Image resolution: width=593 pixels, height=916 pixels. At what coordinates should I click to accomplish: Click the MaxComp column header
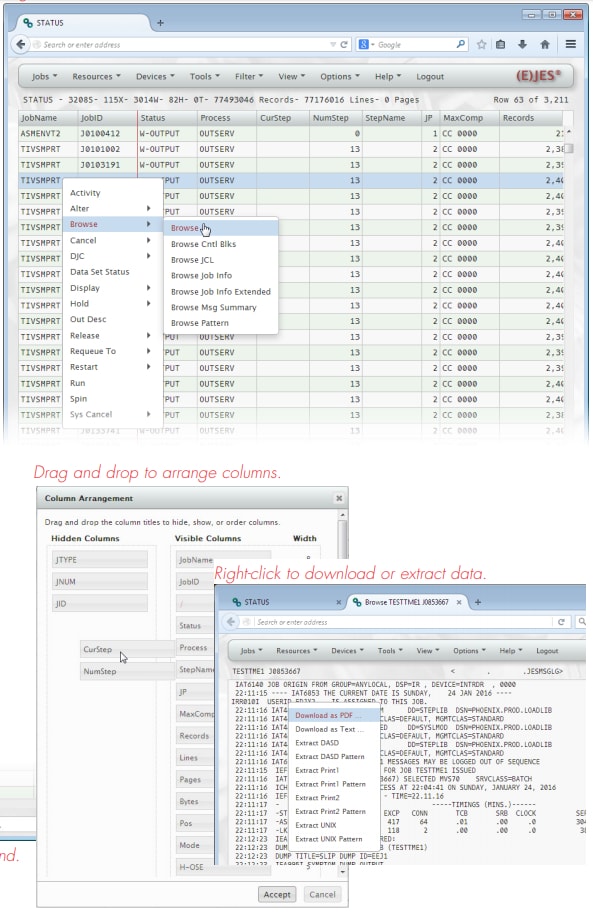[x=469, y=118]
